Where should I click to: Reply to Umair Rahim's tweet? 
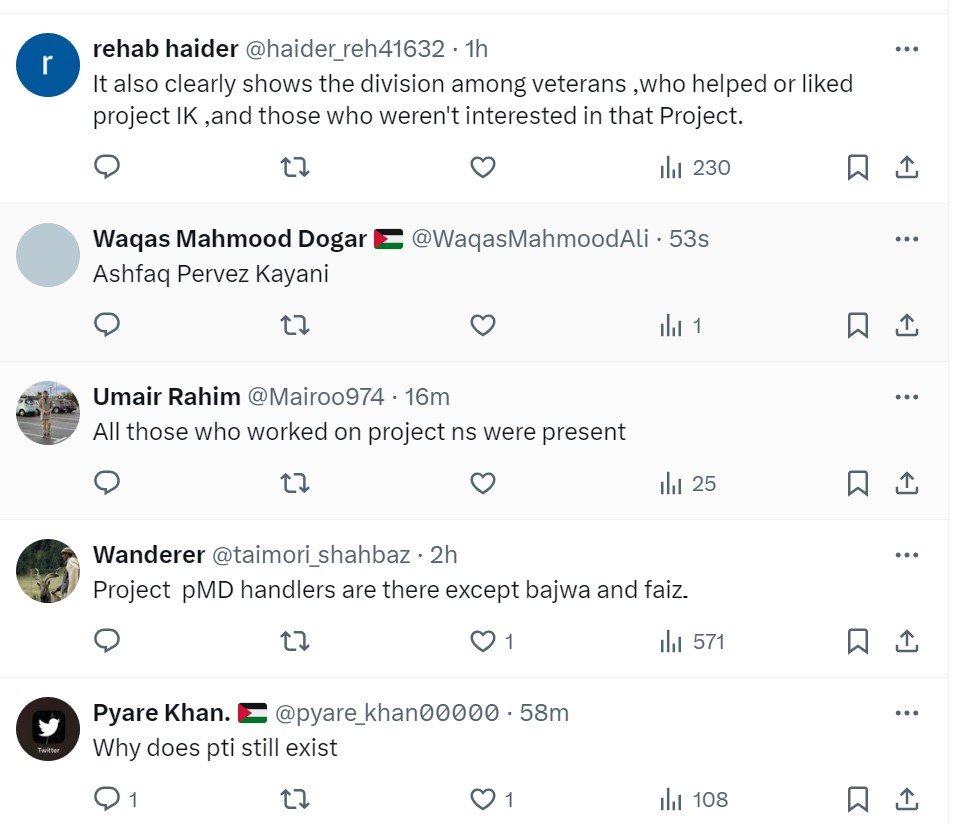point(107,483)
